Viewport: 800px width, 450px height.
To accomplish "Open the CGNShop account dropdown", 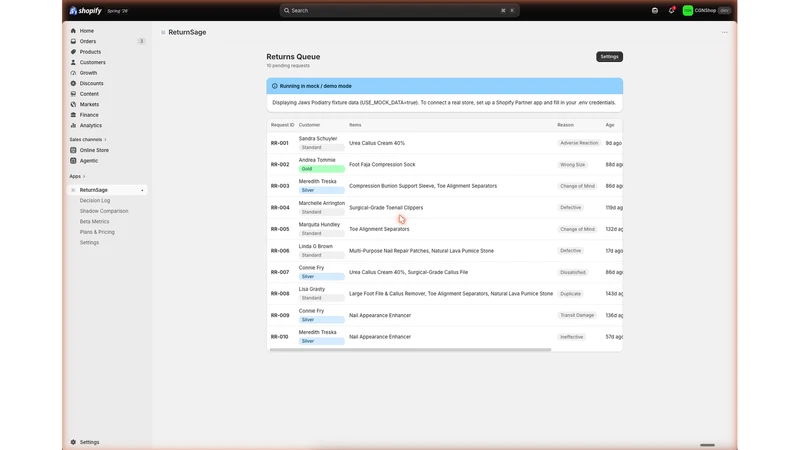I will click(707, 10).
